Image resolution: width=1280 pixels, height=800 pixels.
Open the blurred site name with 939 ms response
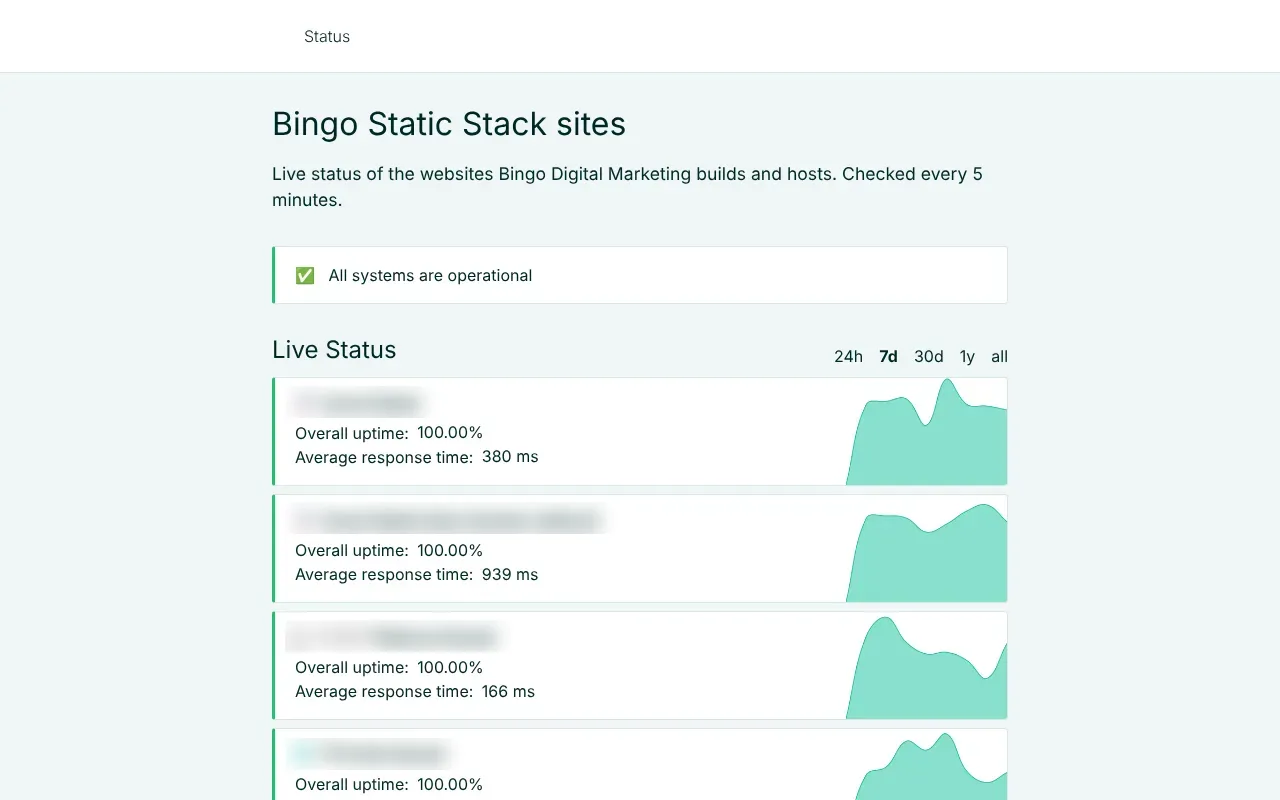[448, 521]
